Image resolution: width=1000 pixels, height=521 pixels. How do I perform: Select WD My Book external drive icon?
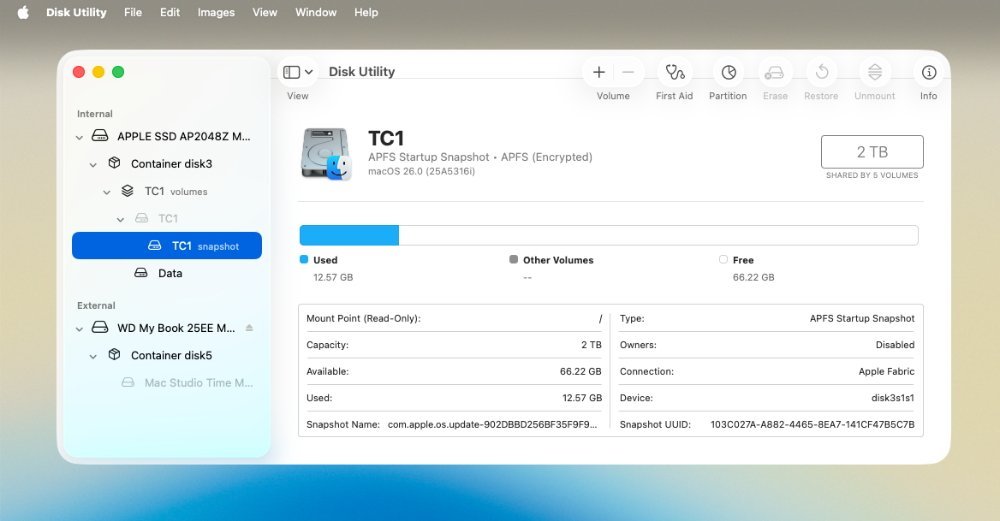(x=100, y=327)
